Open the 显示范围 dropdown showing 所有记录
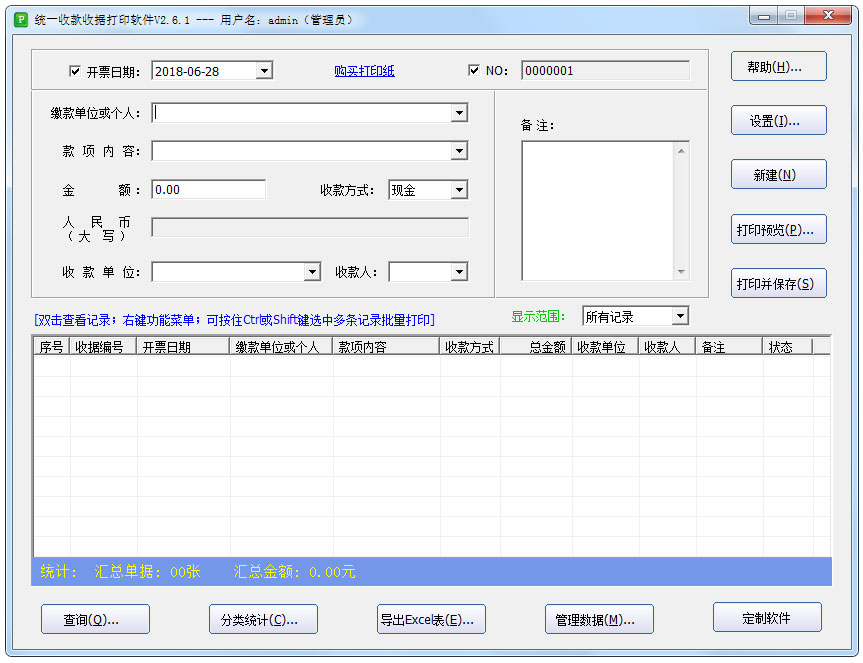Image resolution: width=863 pixels, height=663 pixels. point(680,316)
